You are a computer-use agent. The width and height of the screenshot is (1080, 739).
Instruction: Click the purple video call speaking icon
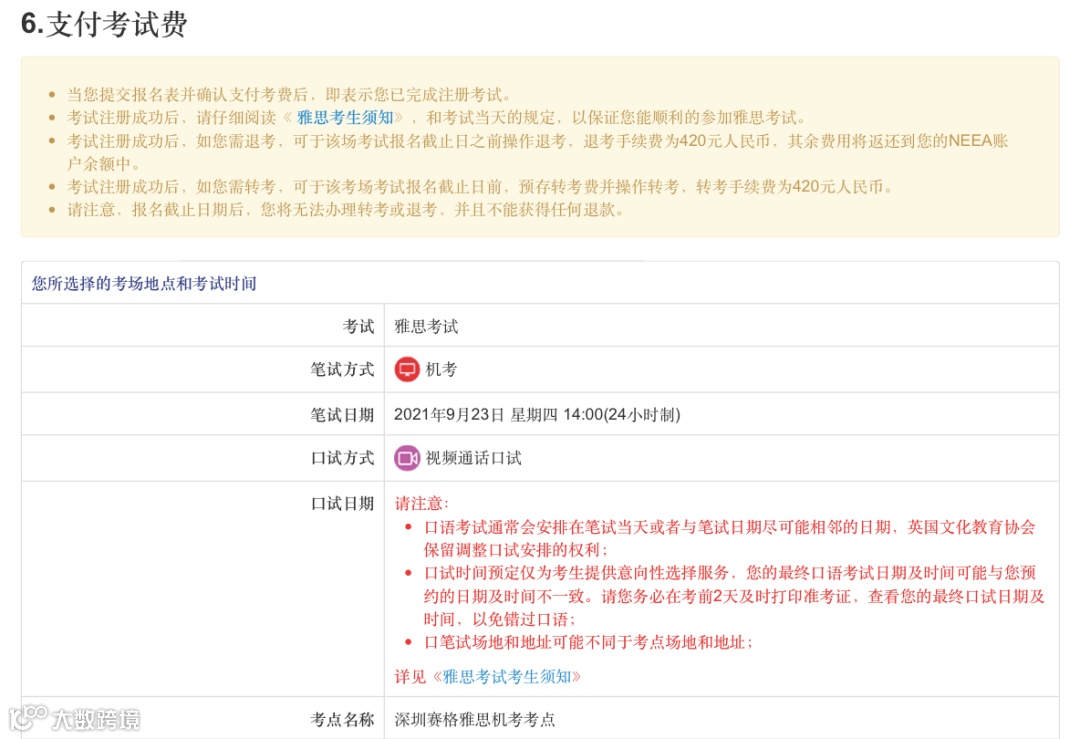pos(406,458)
